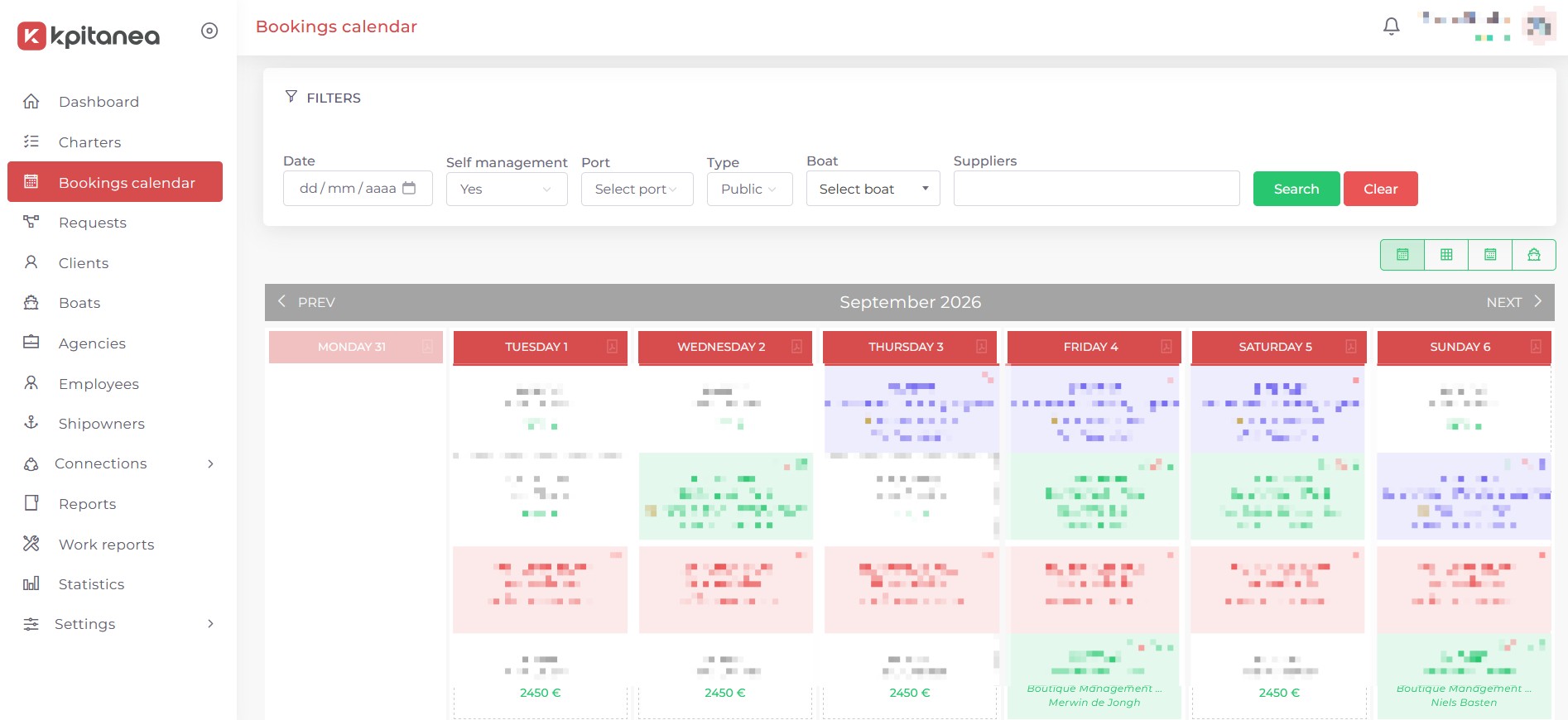Screen dimensions: 1568x720
Task: Go to next month with NEXT
Action: click(x=1514, y=302)
